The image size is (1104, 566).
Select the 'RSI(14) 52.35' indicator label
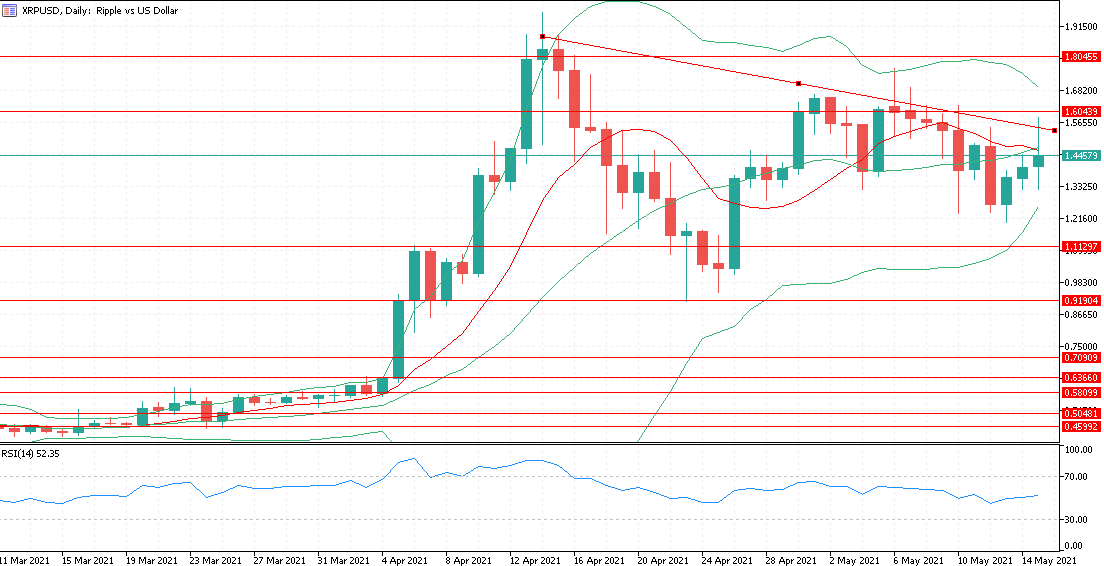pos(30,453)
